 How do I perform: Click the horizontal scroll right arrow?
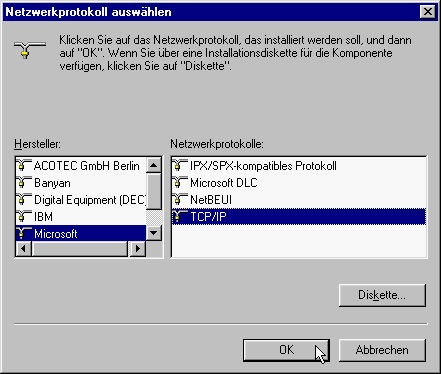[x=138, y=249]
